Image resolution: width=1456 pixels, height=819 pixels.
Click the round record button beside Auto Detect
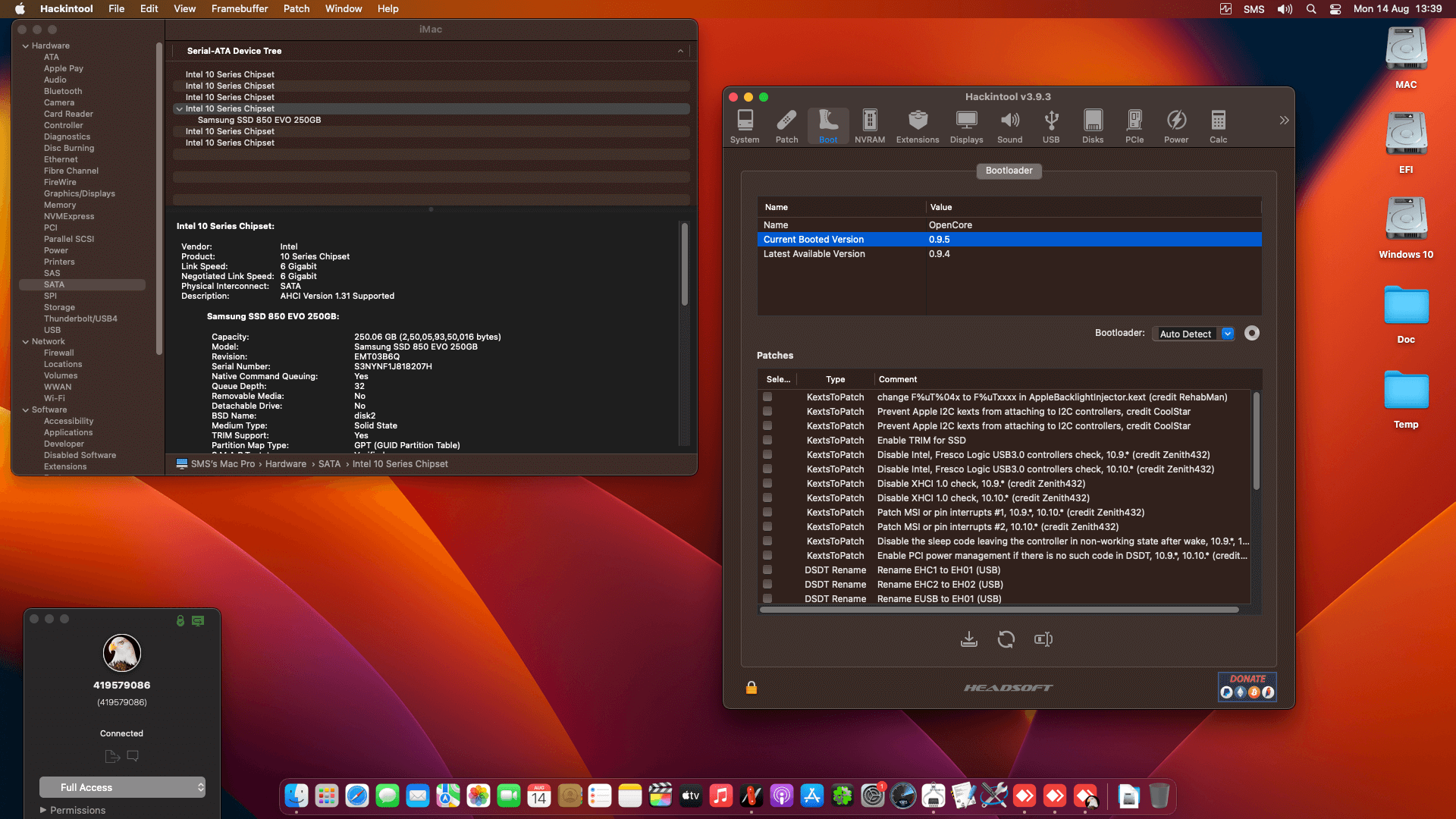(1252, 333)
